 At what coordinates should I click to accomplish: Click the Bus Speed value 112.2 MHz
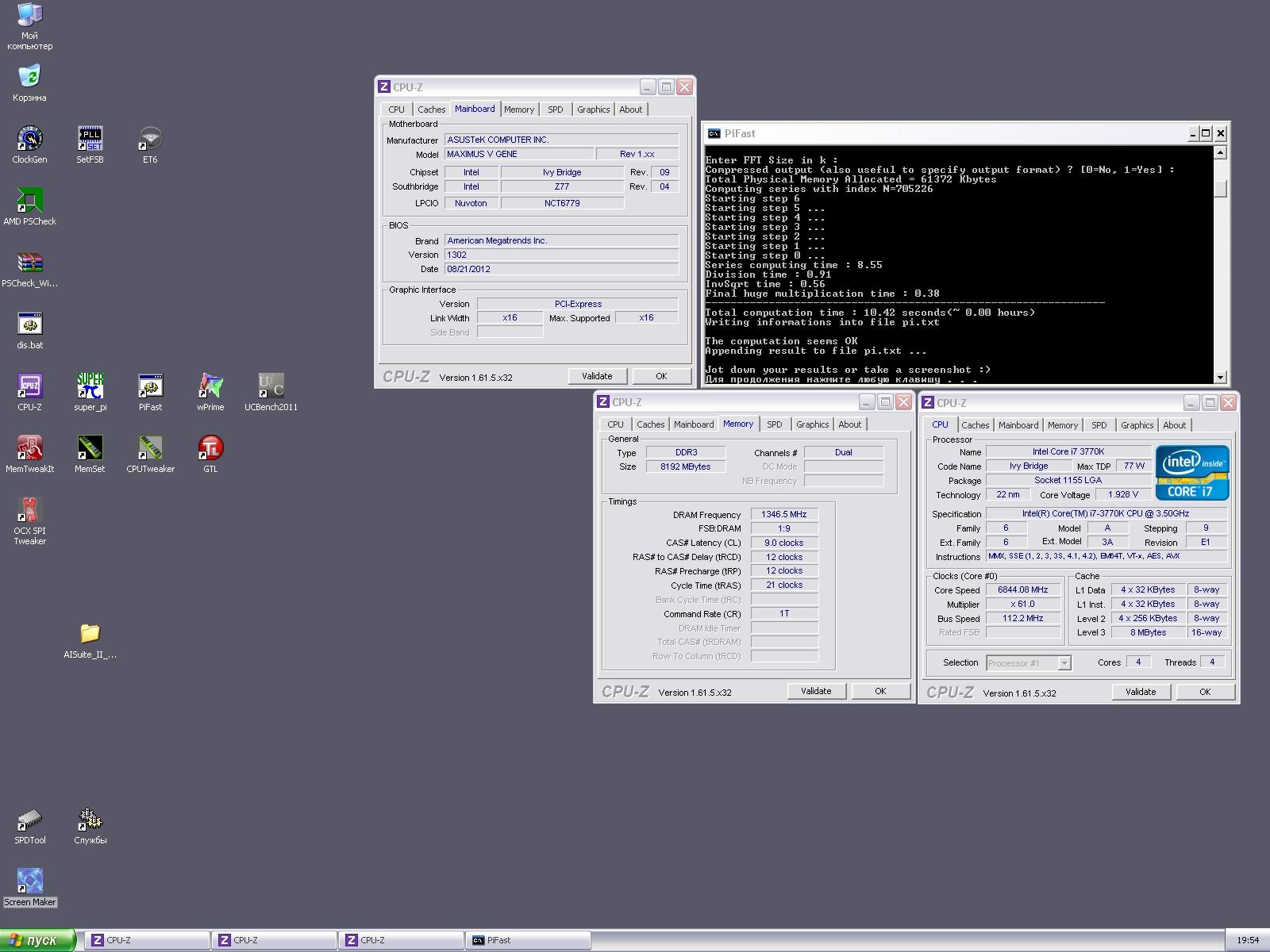1023,618
